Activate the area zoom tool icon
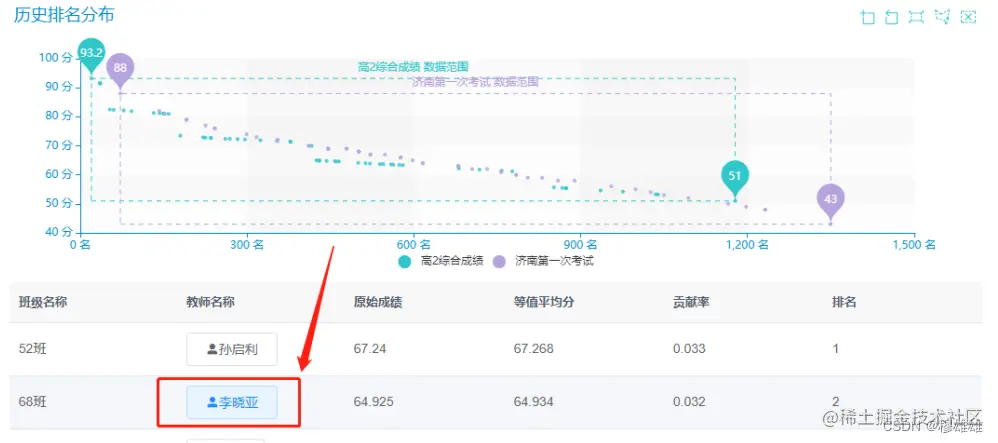 868,17
